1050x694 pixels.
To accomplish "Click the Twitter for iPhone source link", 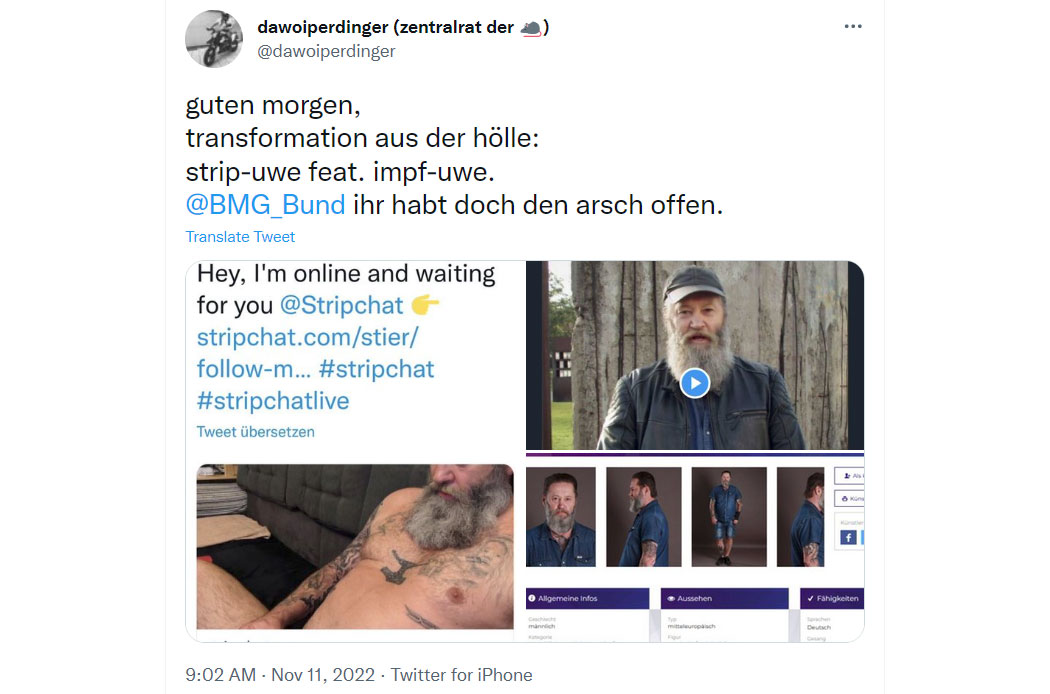I will point(461,675).
